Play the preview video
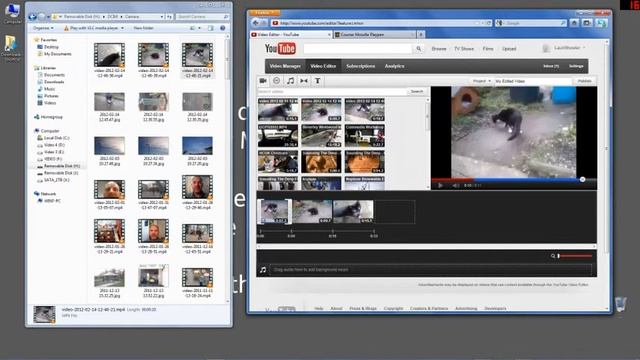The image size is (640, 360). coord(440,185)
